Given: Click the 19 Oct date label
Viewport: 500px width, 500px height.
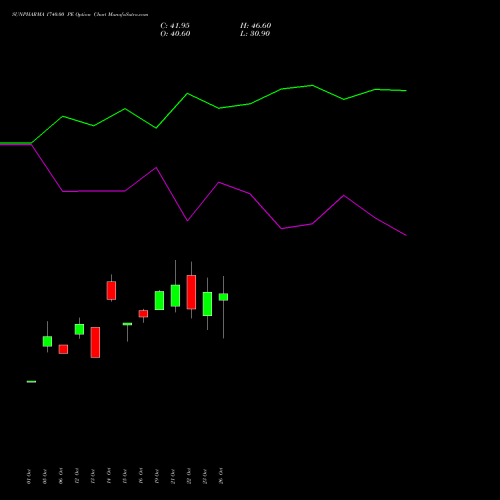Looking at the screenshot, I should [157, 476].
